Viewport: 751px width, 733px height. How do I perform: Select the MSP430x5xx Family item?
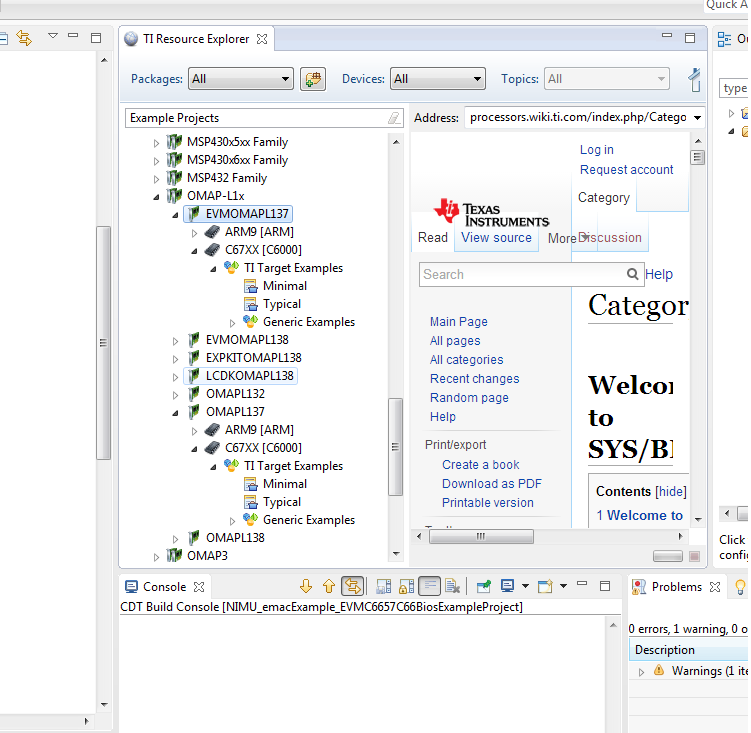click(237, 142)
